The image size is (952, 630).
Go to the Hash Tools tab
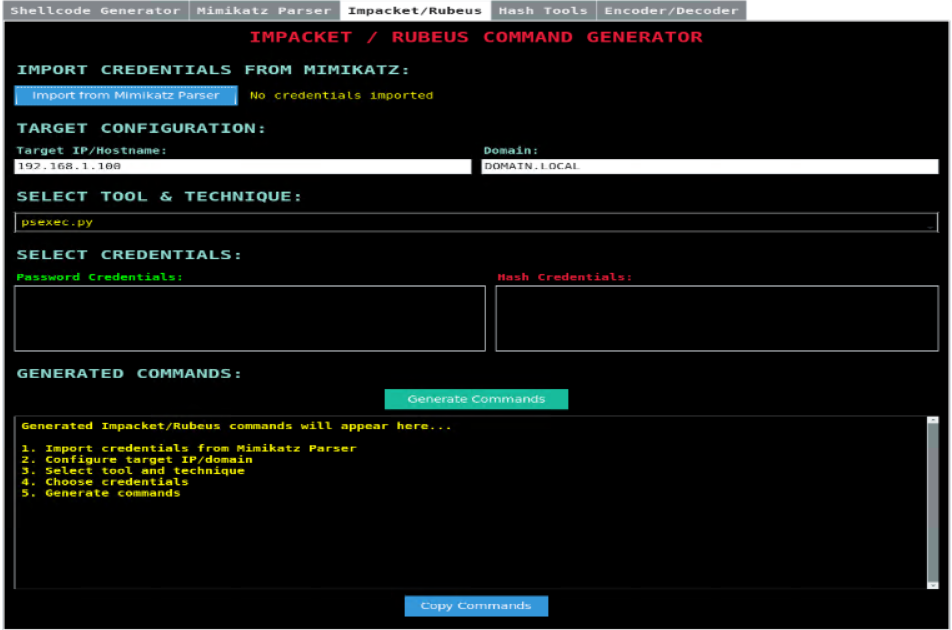(x=543, y=11)
